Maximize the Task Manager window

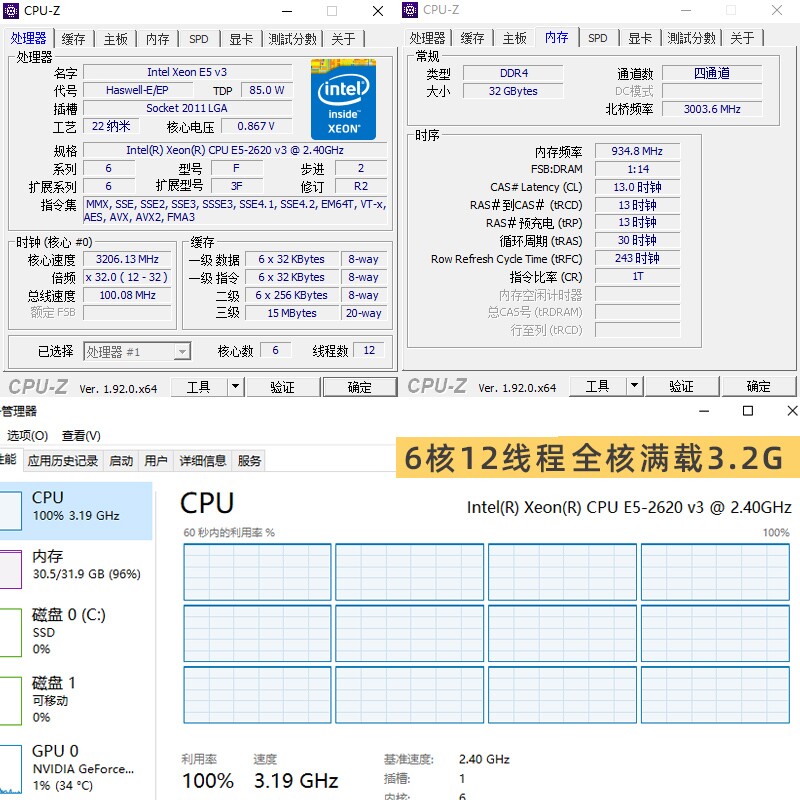[748, 411]
